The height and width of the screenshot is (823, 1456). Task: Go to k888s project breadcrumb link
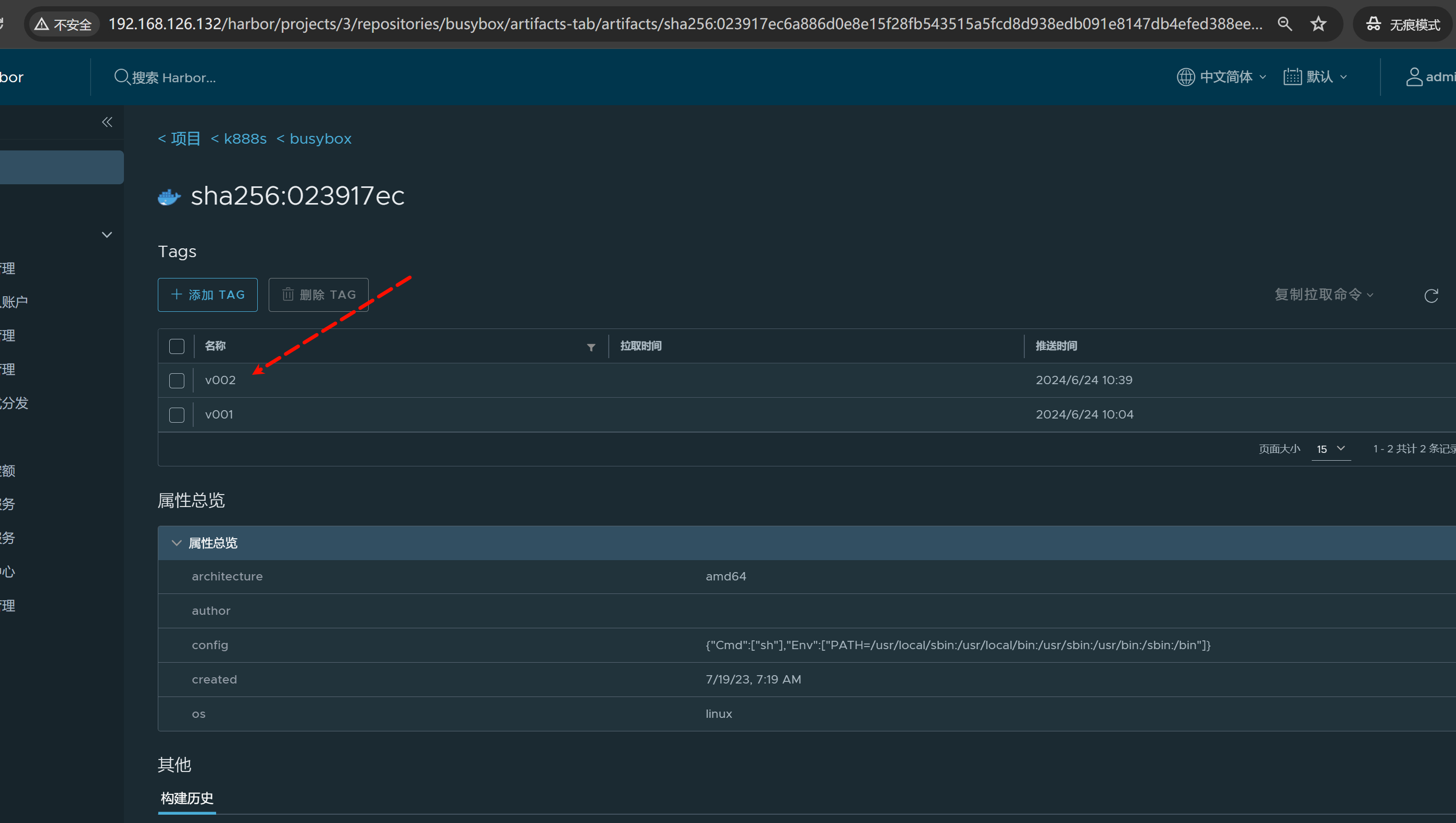click(x=245, y=138)
